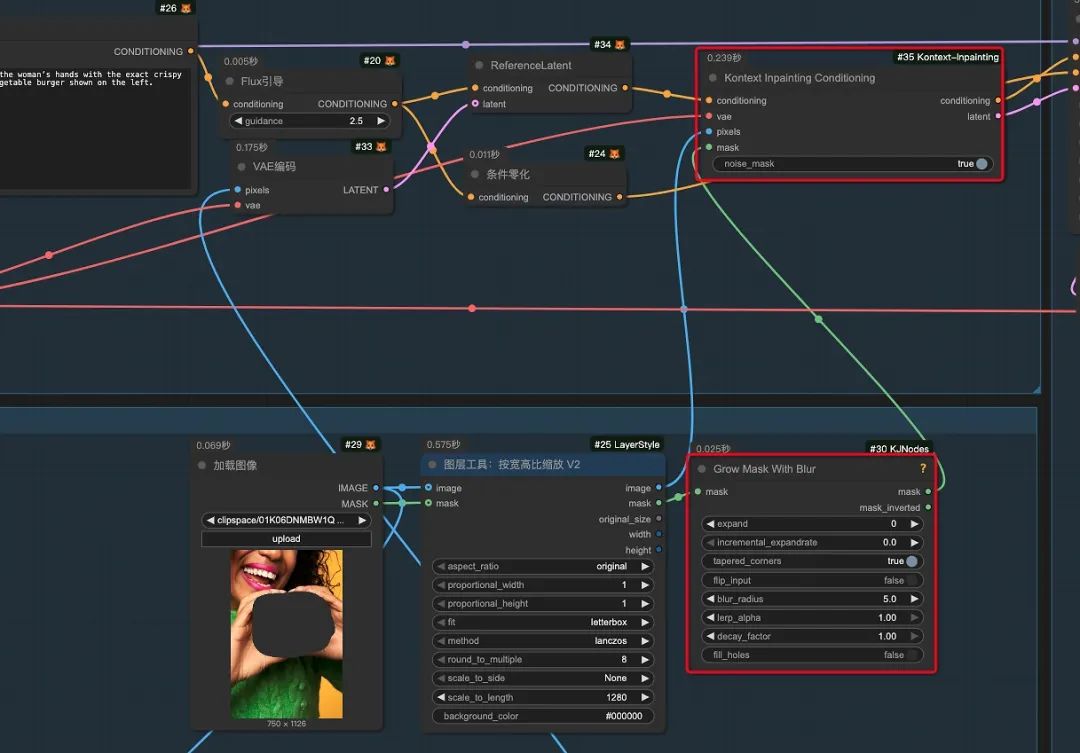1080x753 pixels.
Task: Select previous image with clipspace left arrow
Action: click(211, 520)
